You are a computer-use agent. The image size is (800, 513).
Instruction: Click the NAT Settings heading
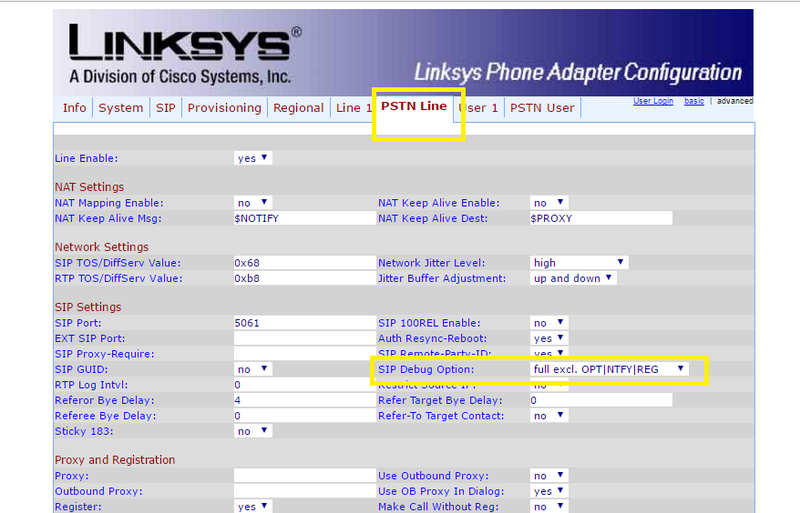[x=89, y=187]
